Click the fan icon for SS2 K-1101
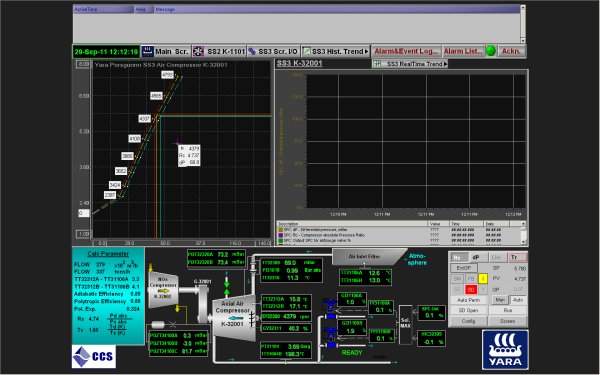This screenshot has width=600, height=375. click(x=198, y=51)
